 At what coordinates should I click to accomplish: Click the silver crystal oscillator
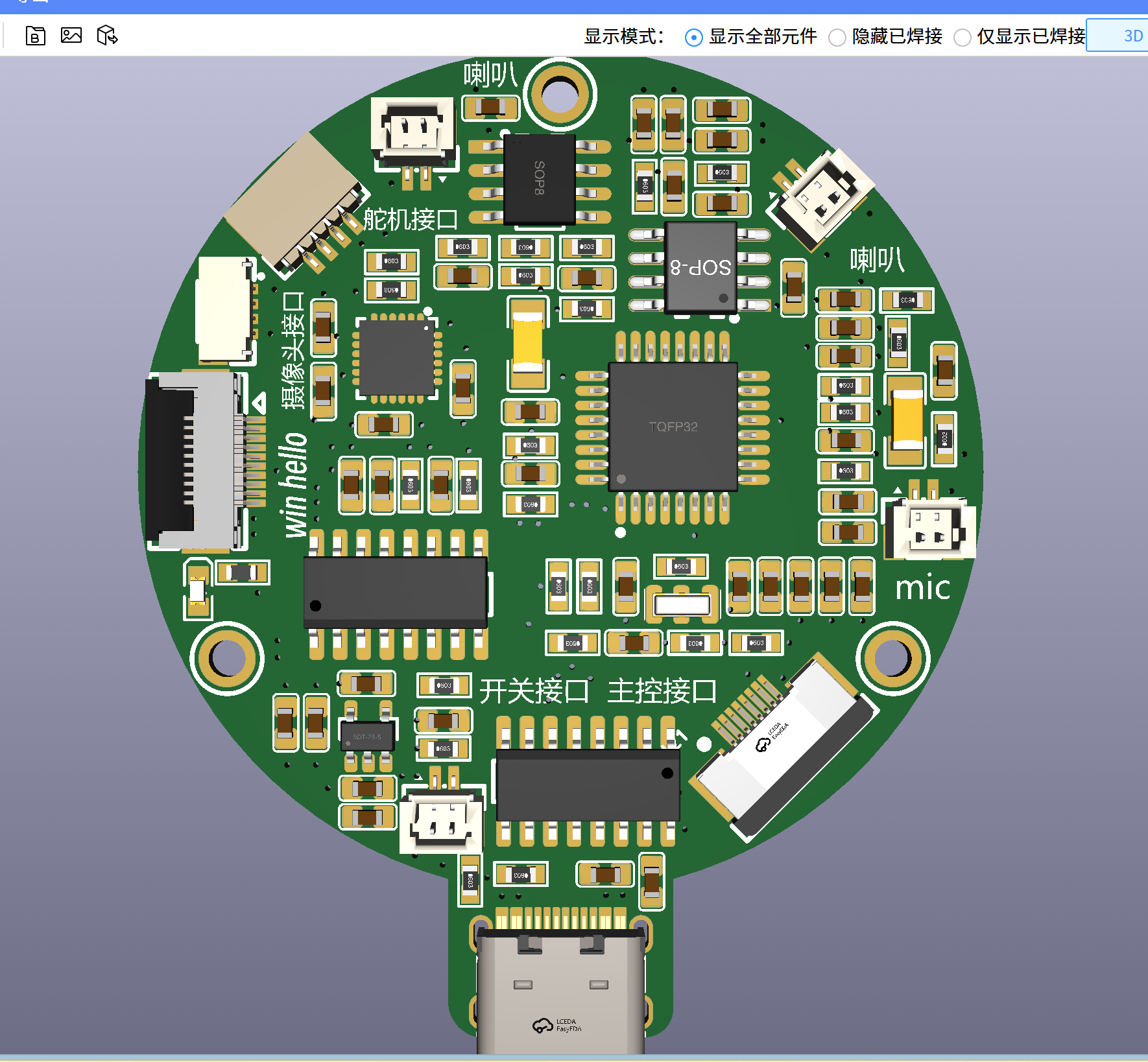pos(682,604)
